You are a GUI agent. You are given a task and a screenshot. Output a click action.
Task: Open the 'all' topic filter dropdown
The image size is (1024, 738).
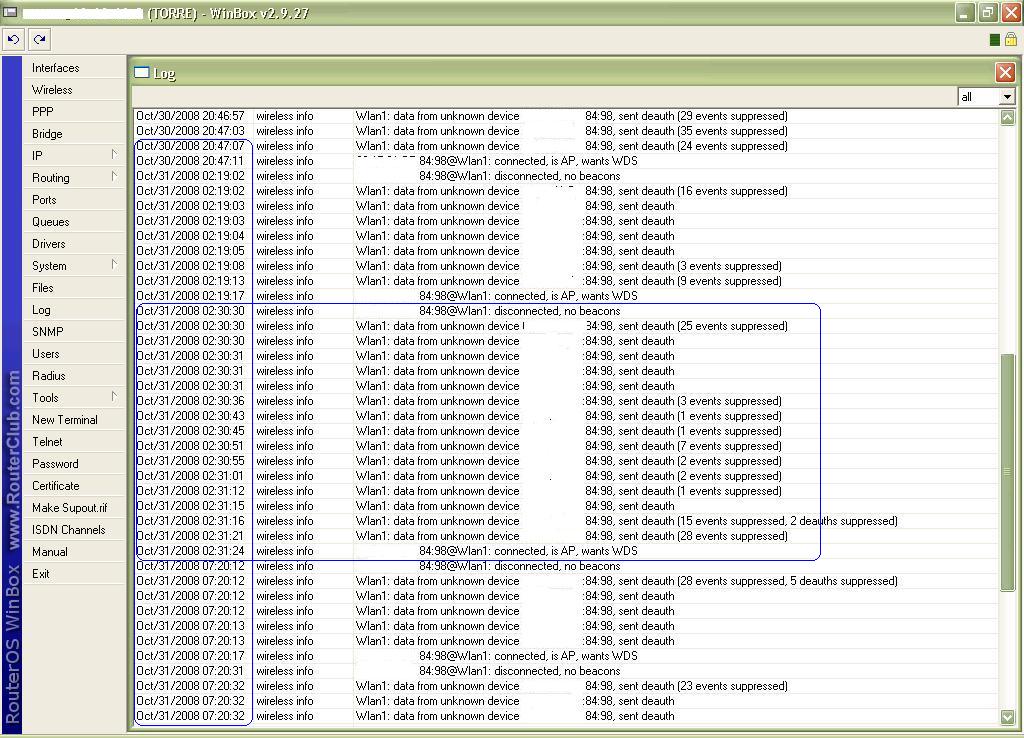tap(1006, 97)
